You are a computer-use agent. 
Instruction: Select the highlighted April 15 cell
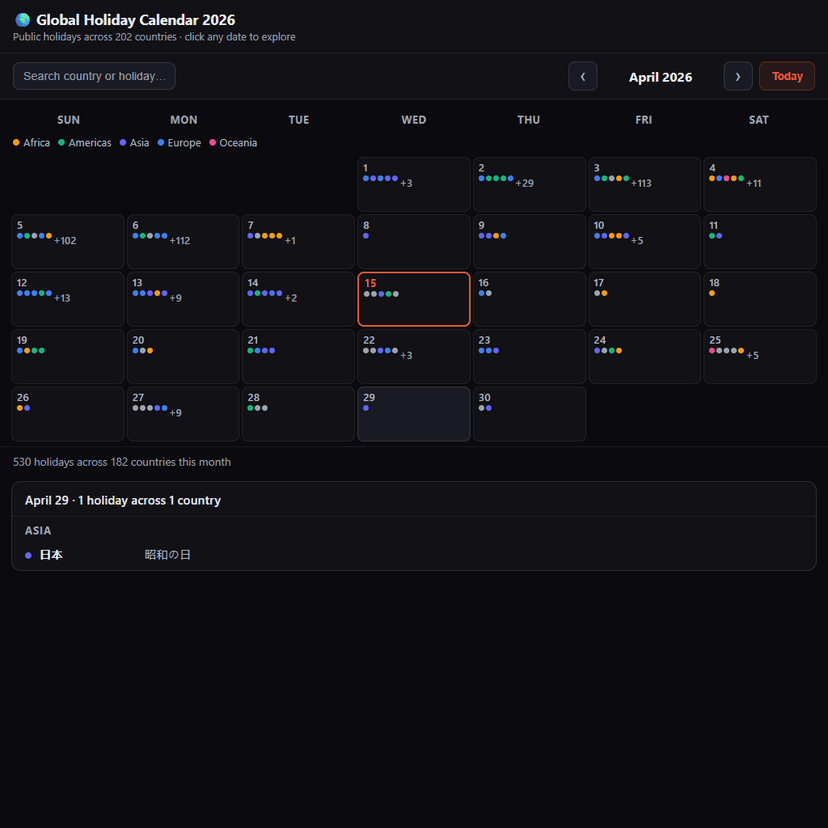pos(413,299)
